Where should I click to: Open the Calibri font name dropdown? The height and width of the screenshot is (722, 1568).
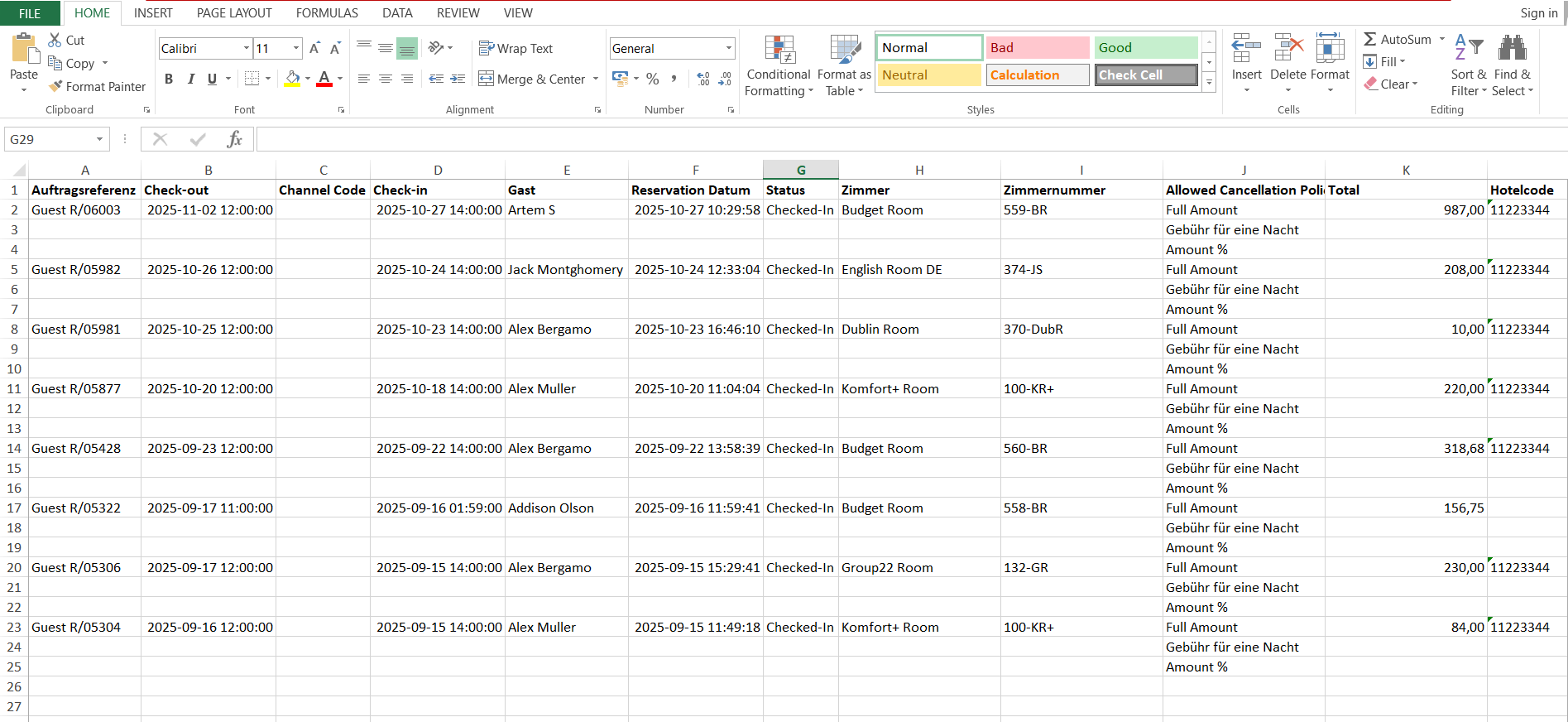tap(246, 49)
